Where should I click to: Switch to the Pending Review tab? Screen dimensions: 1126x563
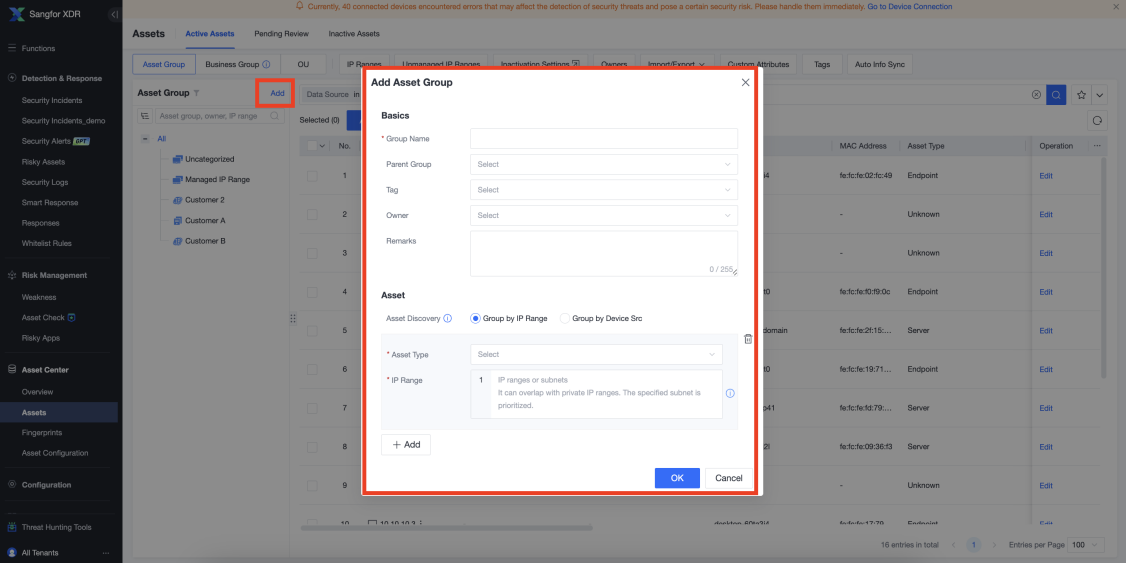[282, 34]
